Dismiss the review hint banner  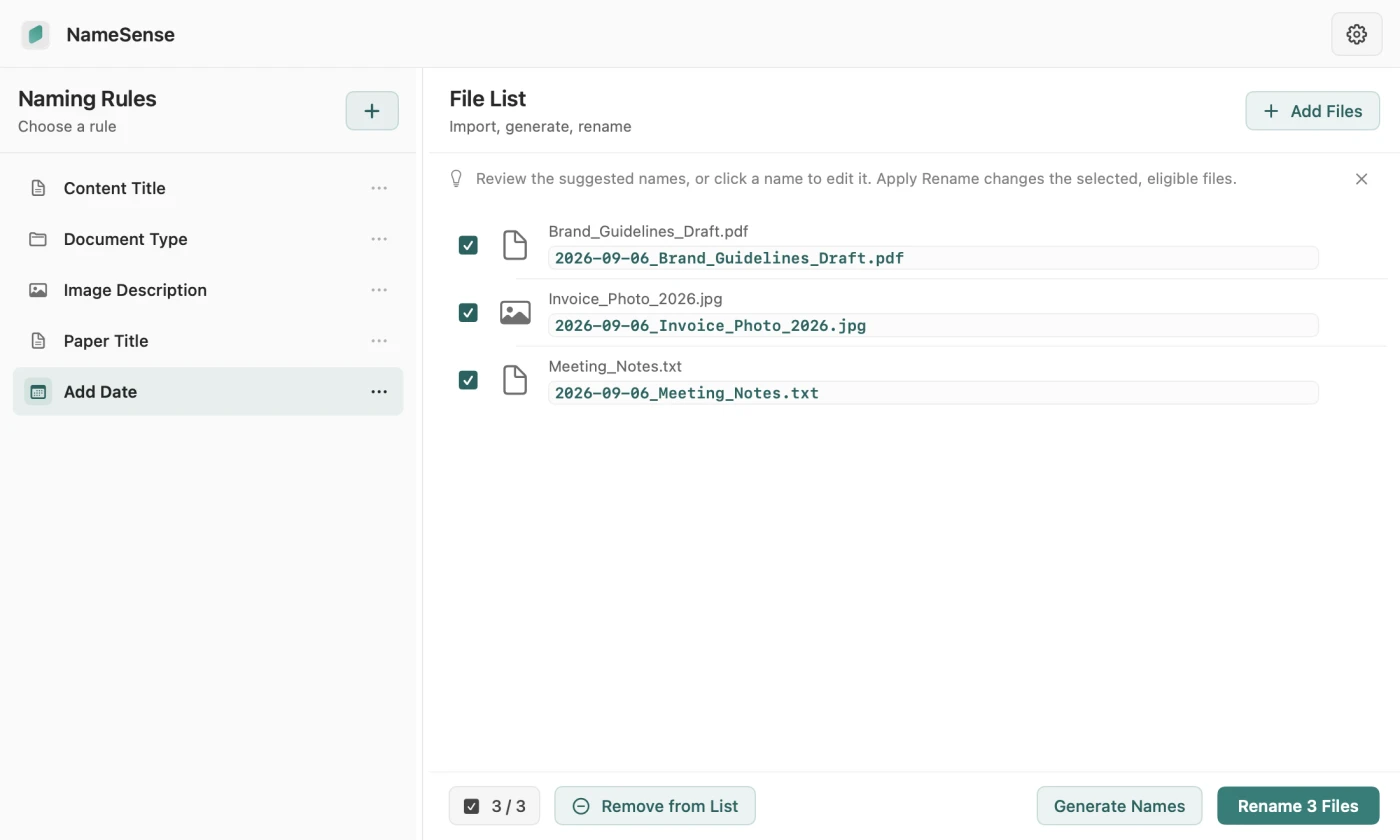(1361, 179)
